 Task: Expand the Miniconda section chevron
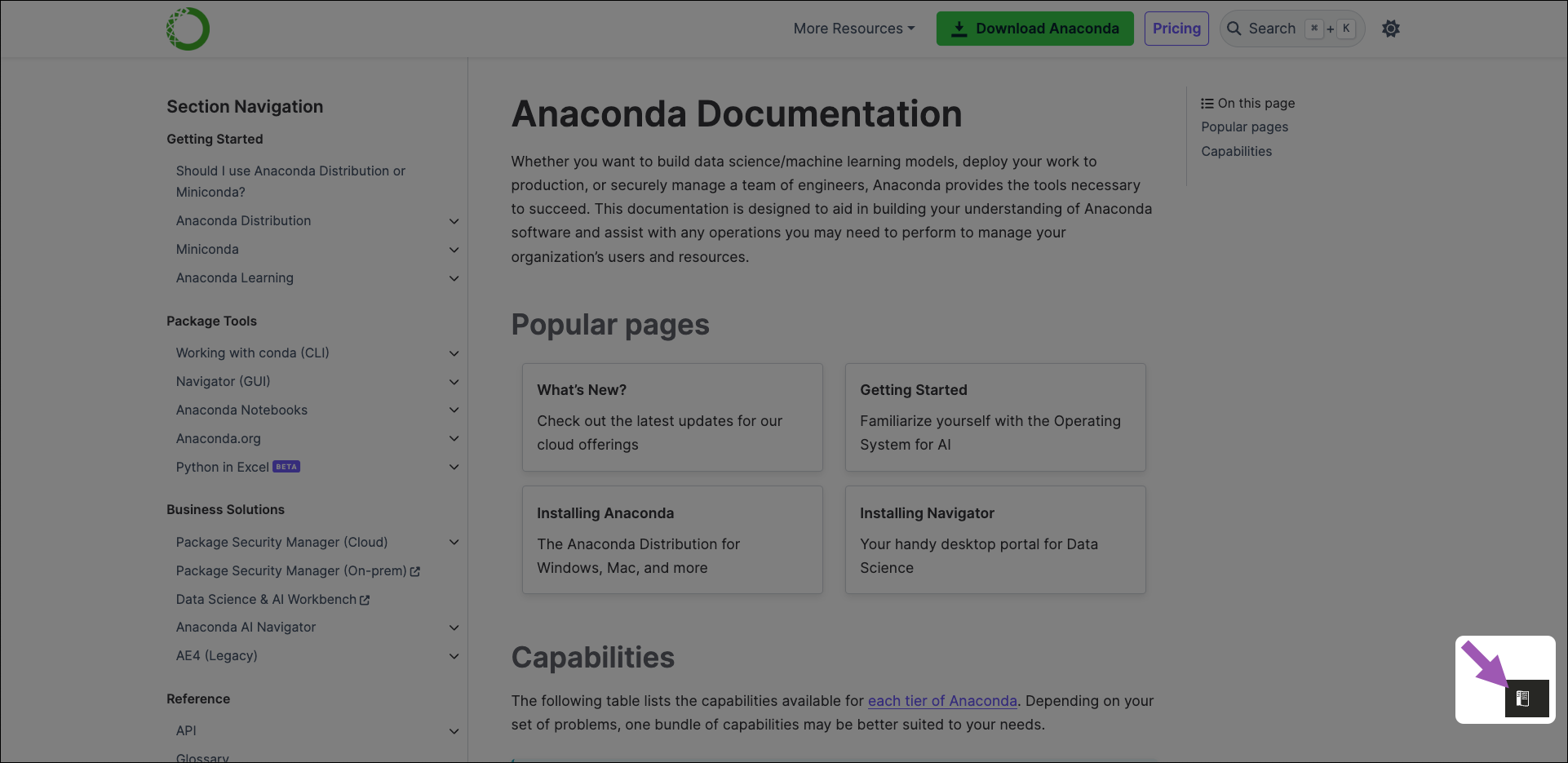454,250
